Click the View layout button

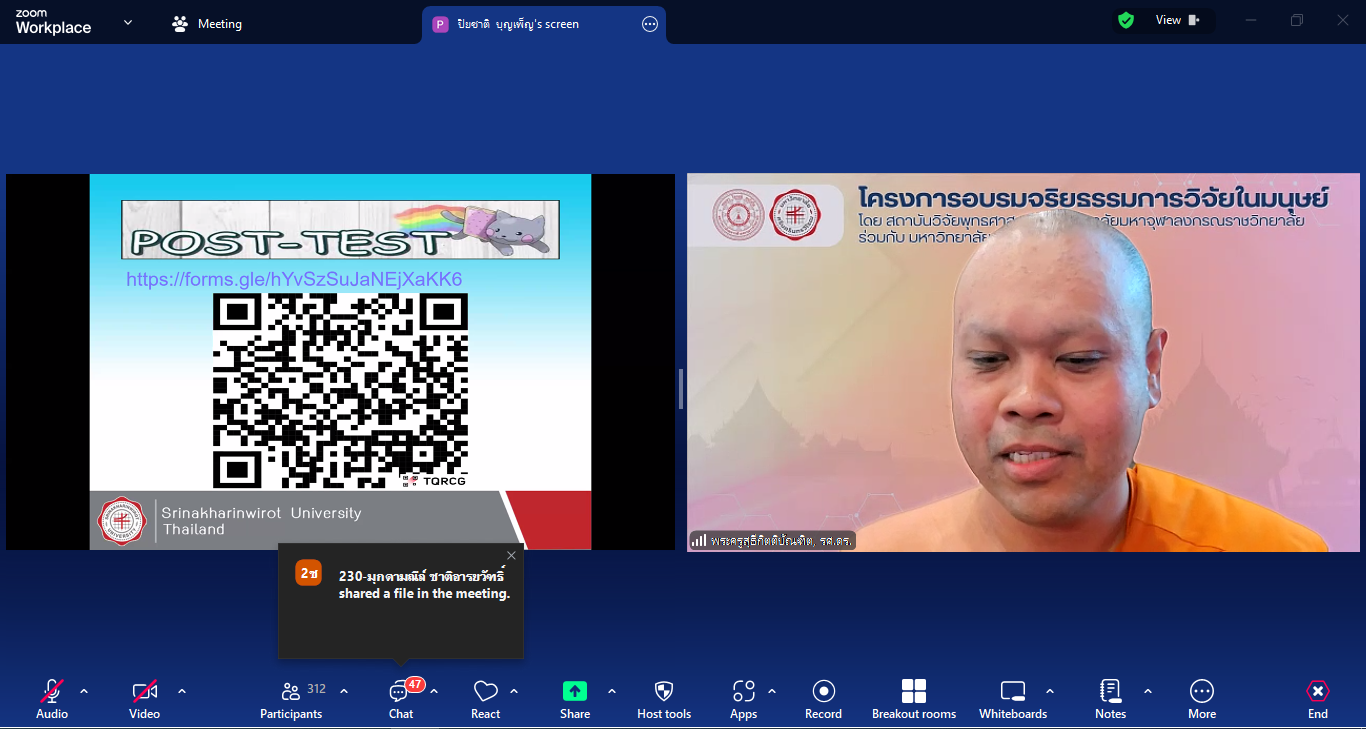point(1176,20)
